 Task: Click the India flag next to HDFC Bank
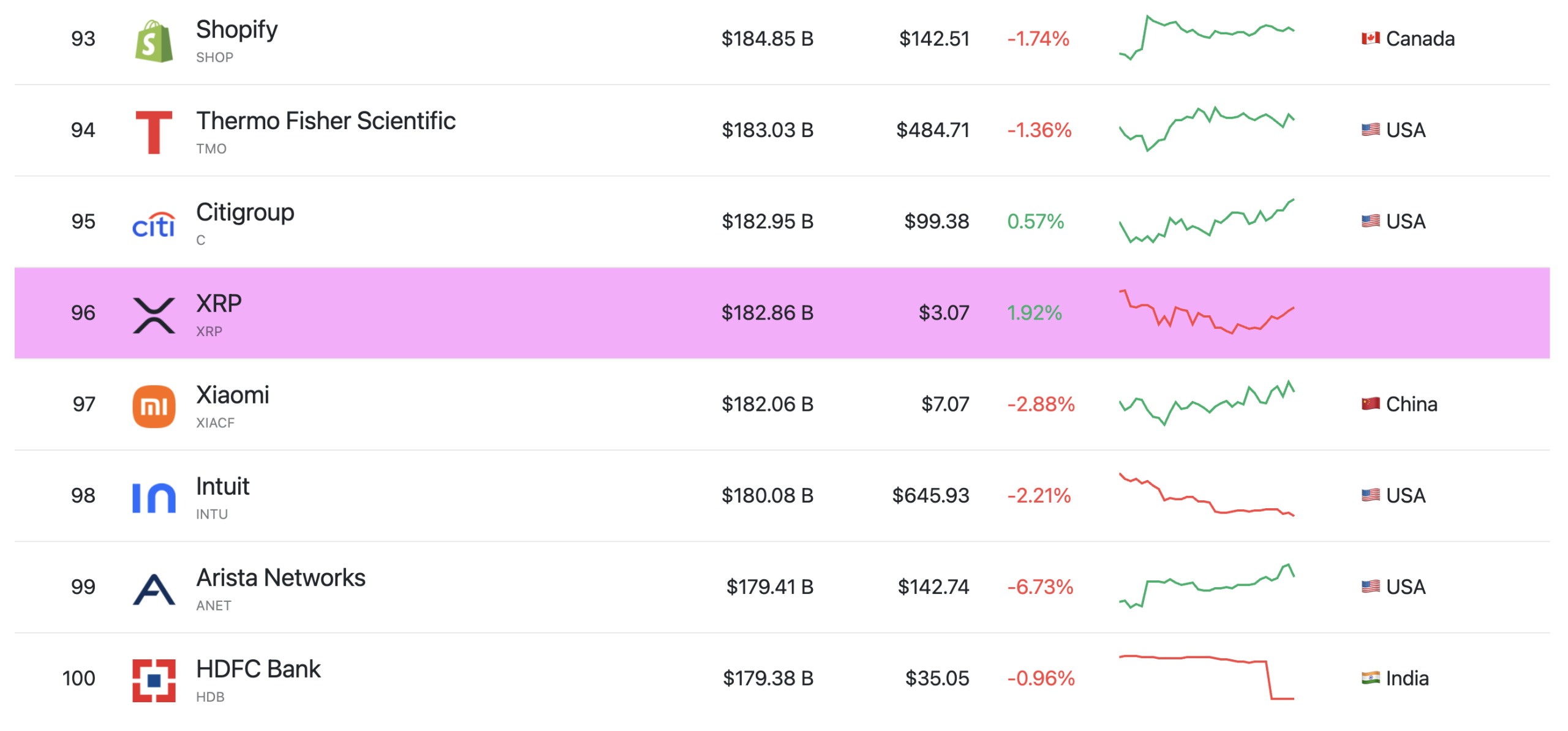click(1371, 678)
